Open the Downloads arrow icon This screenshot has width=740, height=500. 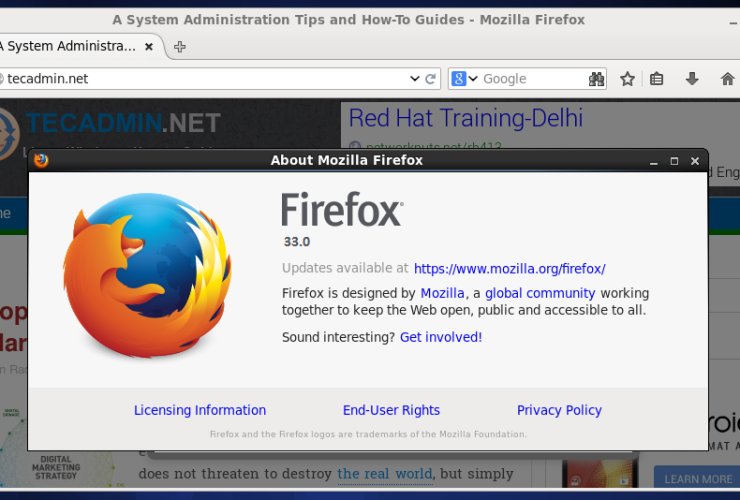click(691, 79)
